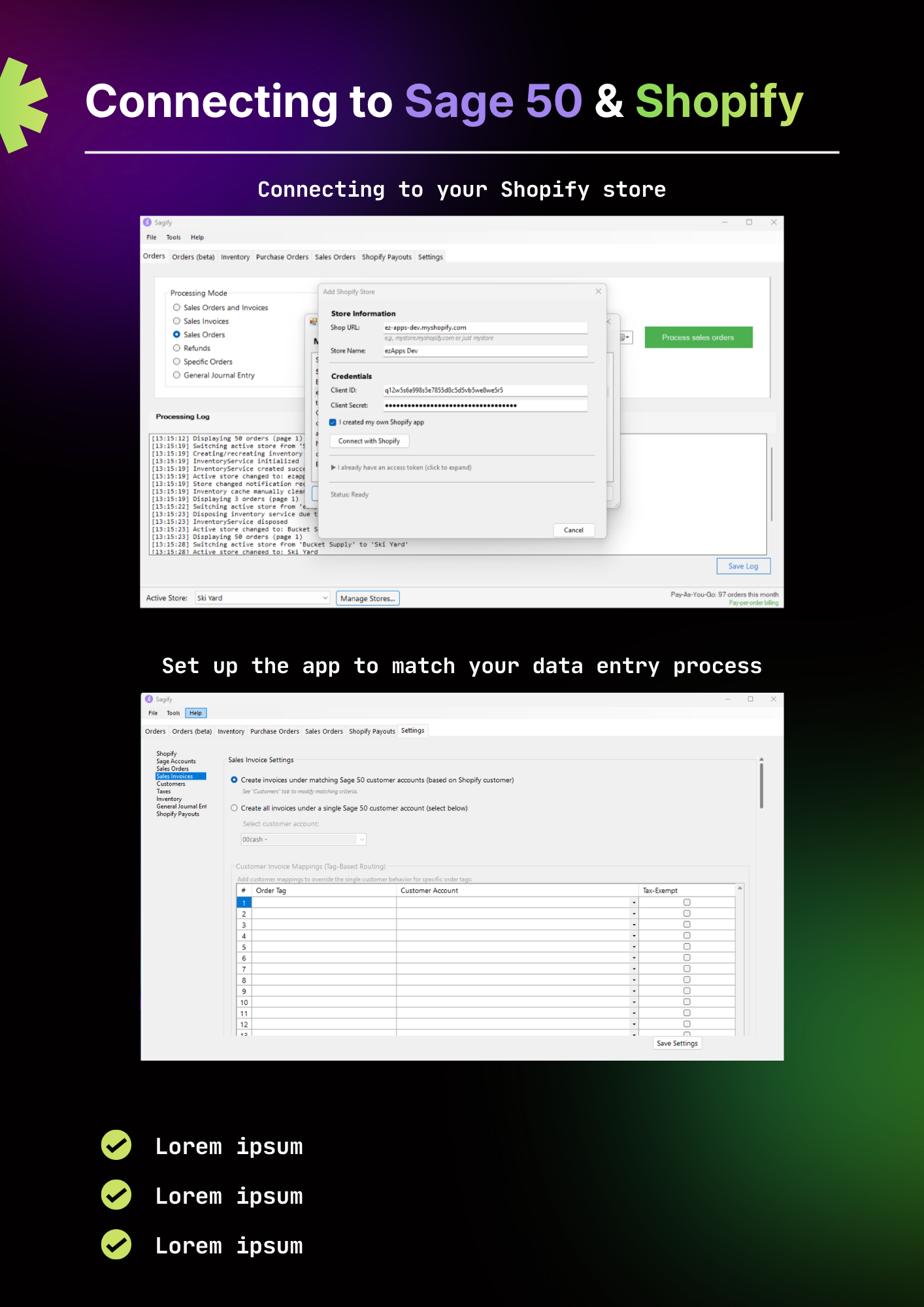Open the Tools menu in the Orders window
This screenshot has width=924, height=1307.
click(x=173, y=237)
